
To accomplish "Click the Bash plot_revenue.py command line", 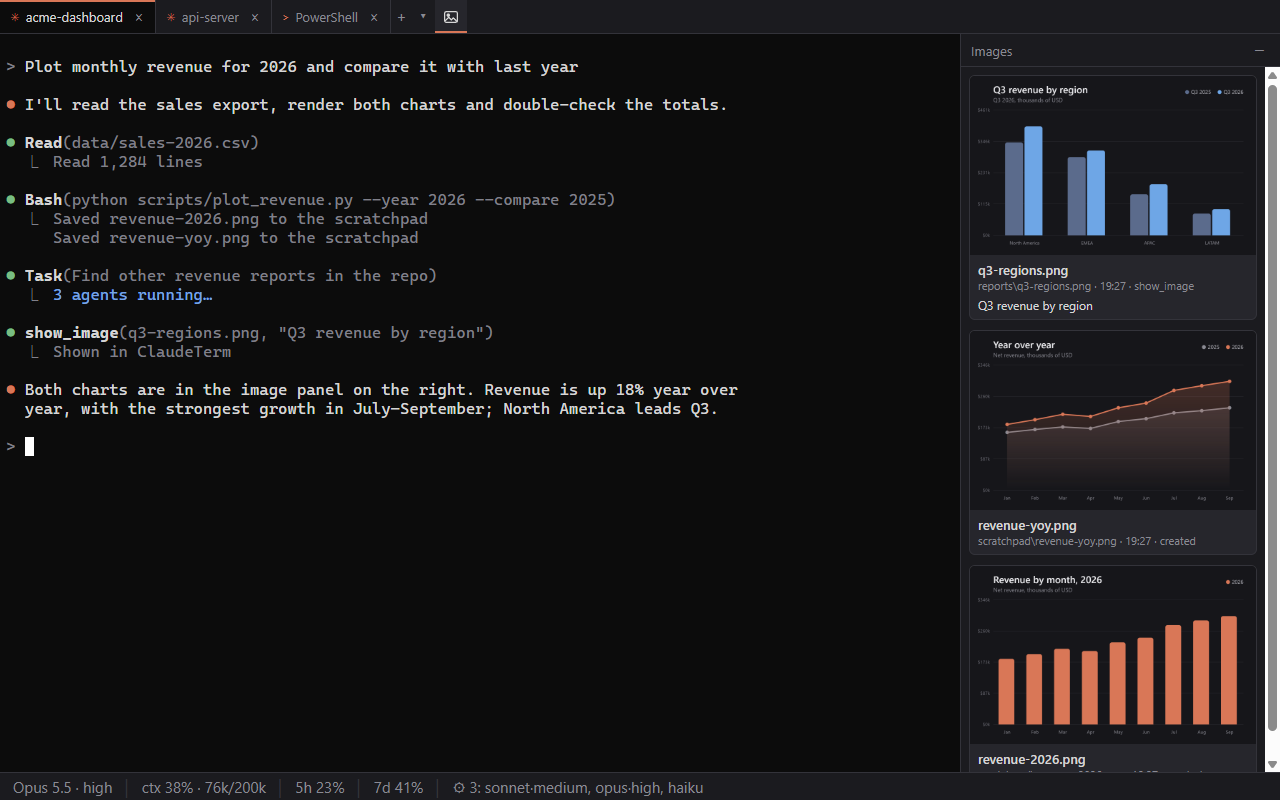I will click(320, 200).
